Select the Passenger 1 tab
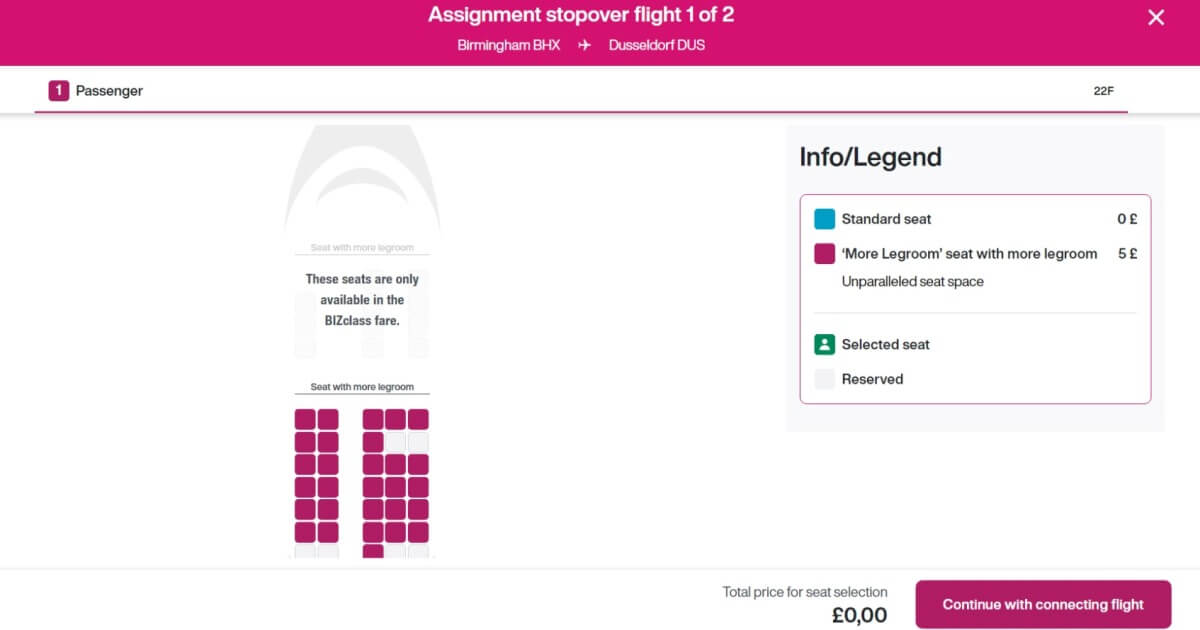The height and width of the screenshot is (630, 1200). click(x=96, y=91)
